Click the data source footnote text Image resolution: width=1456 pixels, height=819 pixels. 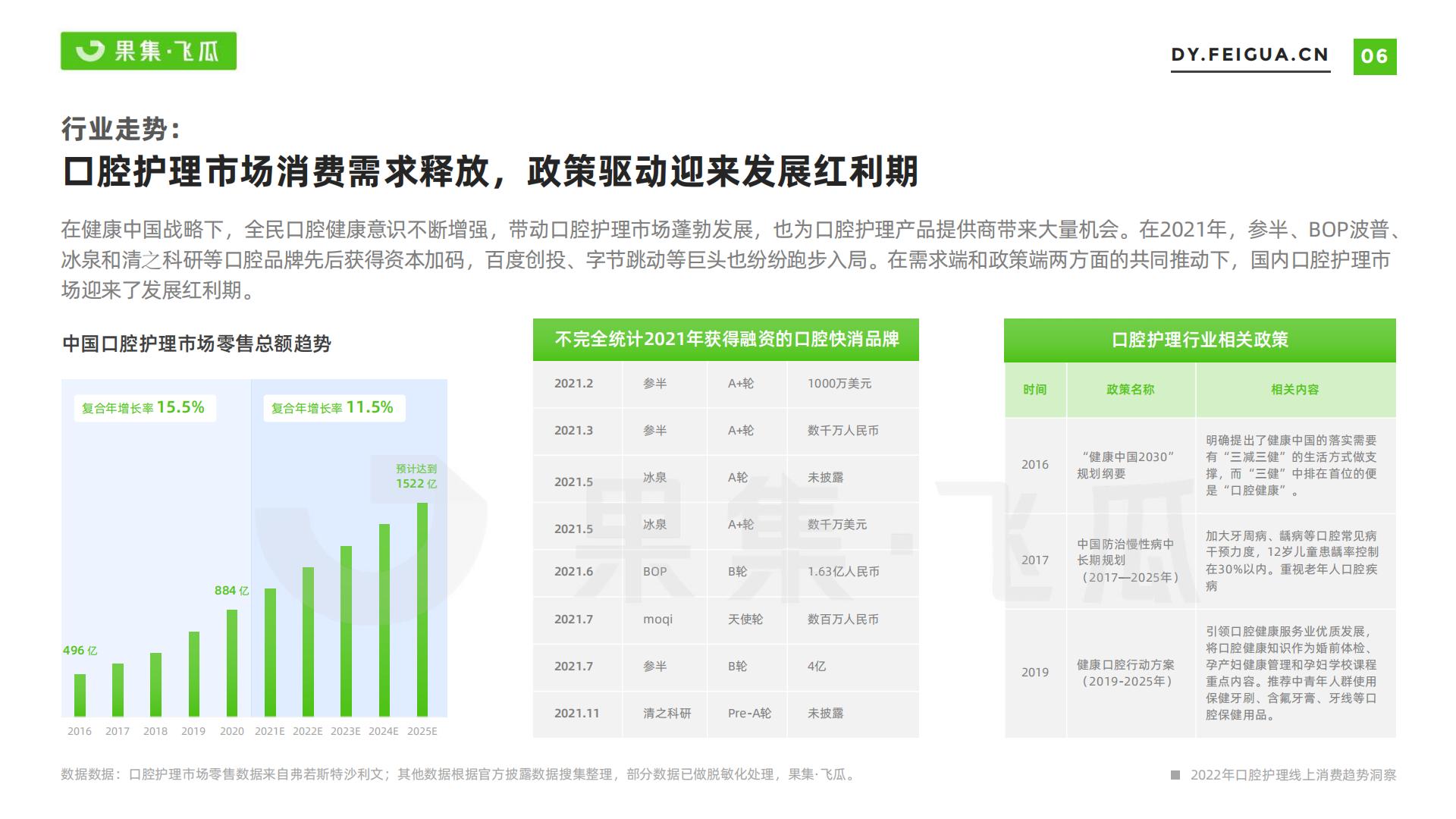(x=460, y=774)
